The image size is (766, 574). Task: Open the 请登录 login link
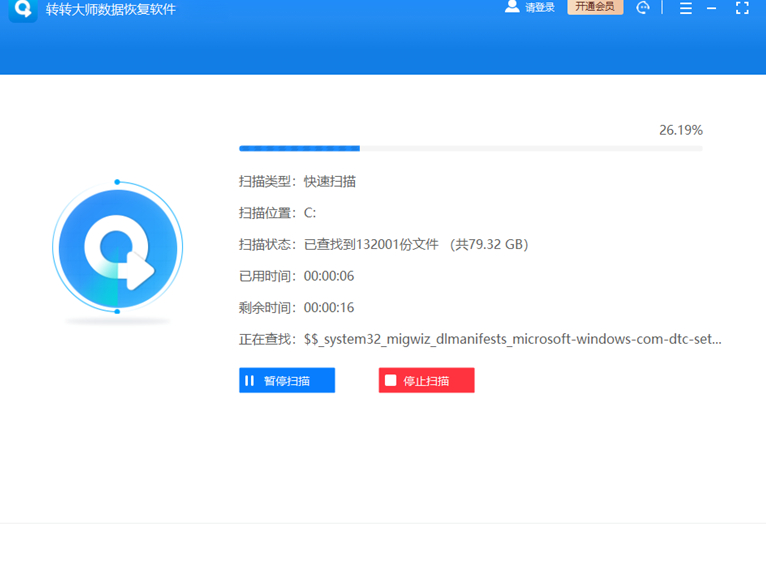(540, 7)
